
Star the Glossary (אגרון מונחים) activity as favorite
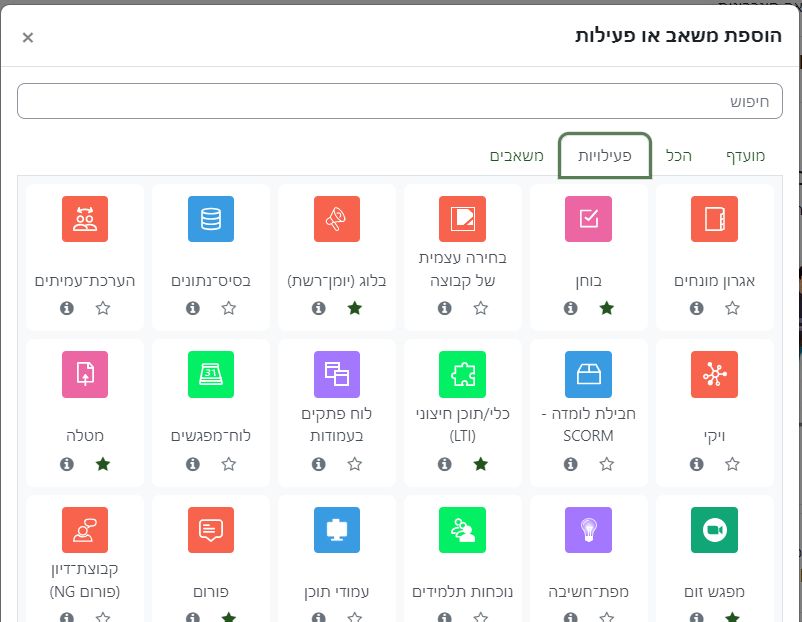[x=733, y=308]
